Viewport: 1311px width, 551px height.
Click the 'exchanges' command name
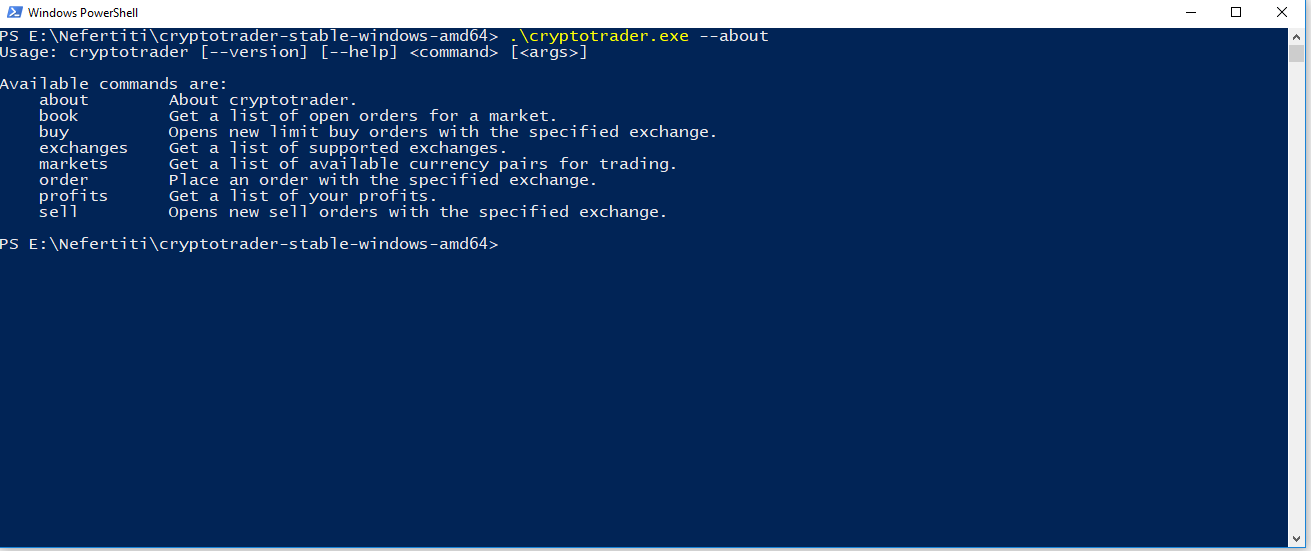(x=83, y=148)
